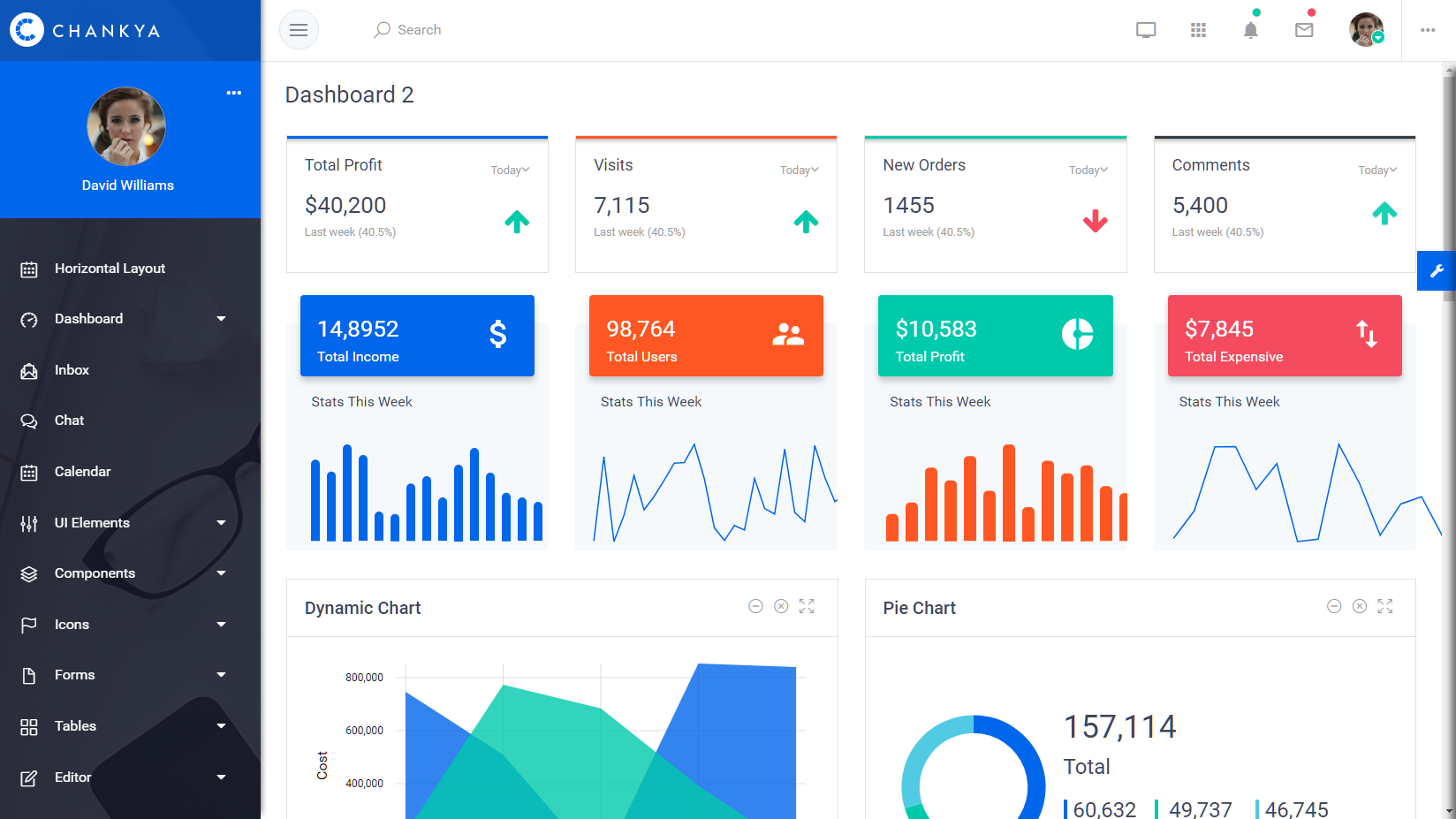
Task: Expand the Editor submenu arrow
Action: pos(221,777)
